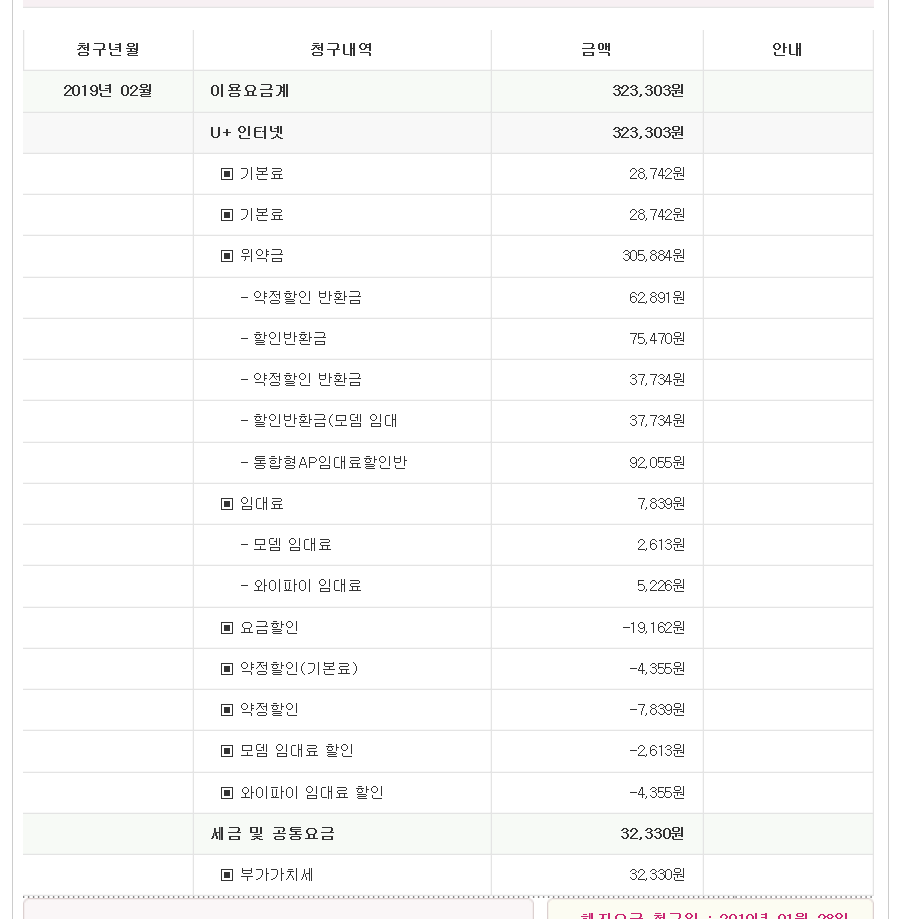Click the 통합형AP임대료할인반 item

click(x=324, y=463)
